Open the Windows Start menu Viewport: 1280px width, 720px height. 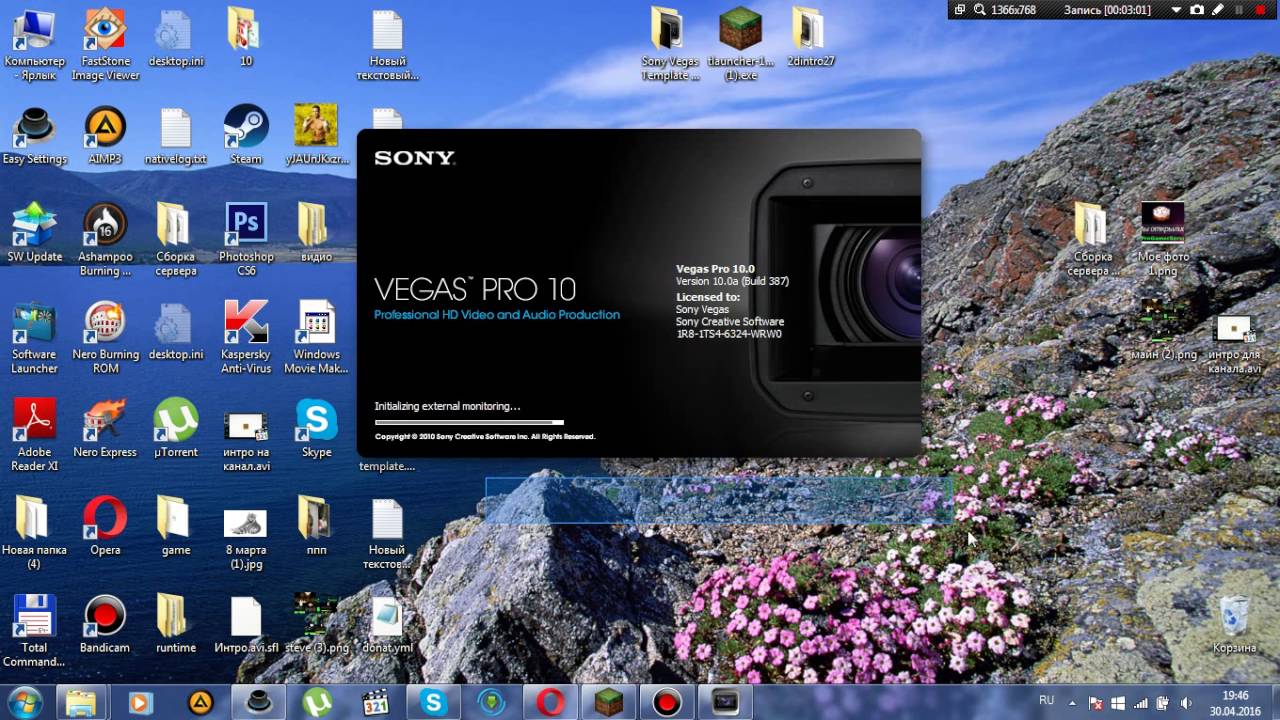25,702
